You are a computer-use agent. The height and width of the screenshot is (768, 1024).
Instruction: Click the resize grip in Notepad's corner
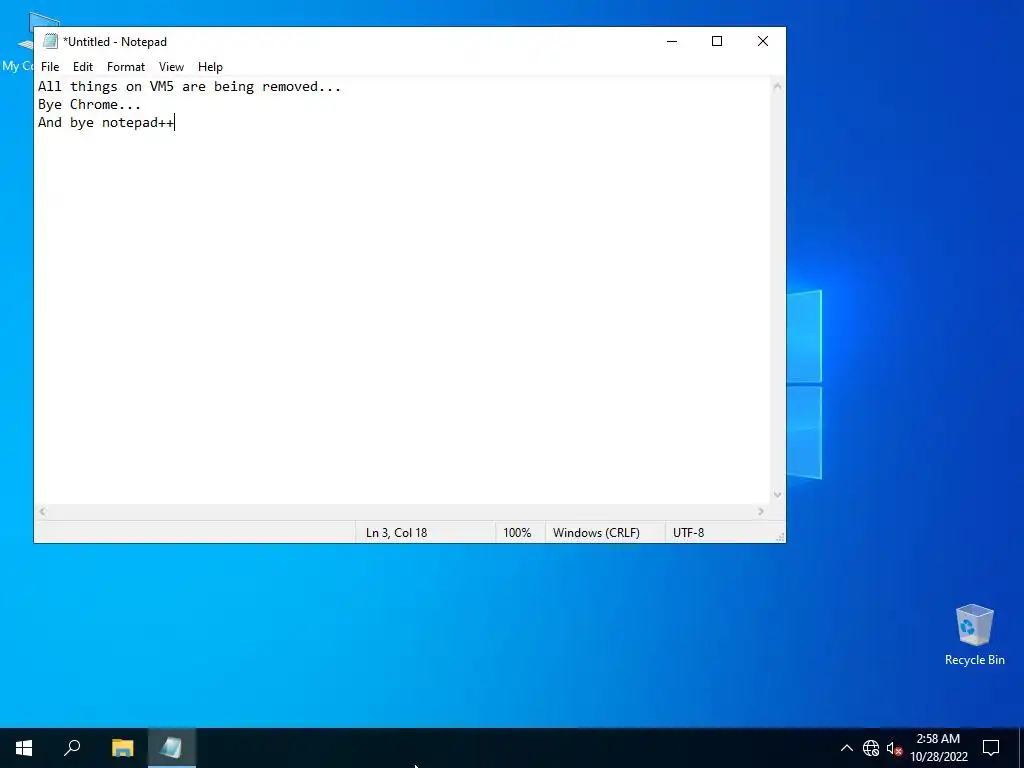click(780, 537)
